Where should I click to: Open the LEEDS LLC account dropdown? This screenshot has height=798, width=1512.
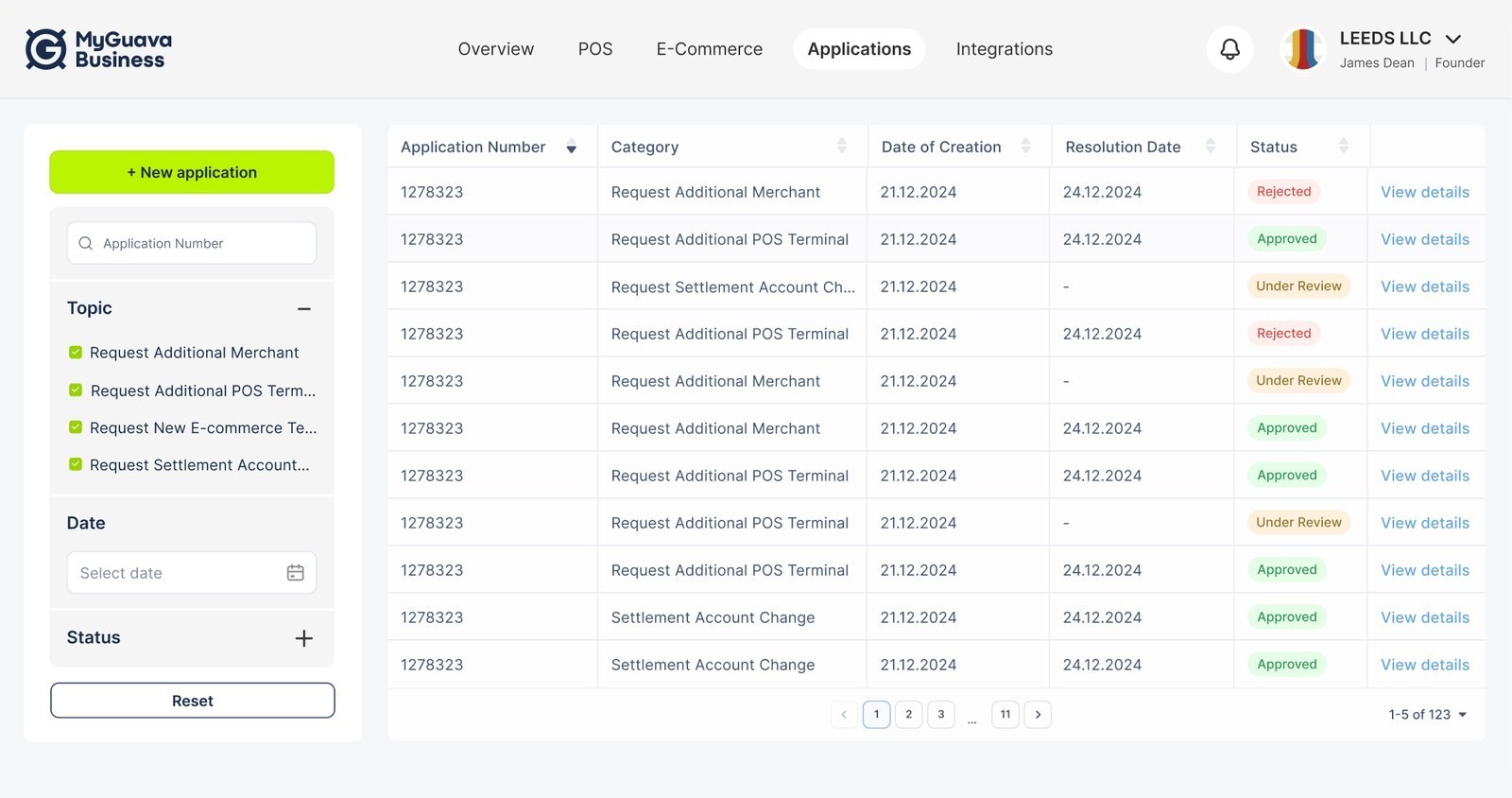click(1453, 39)
